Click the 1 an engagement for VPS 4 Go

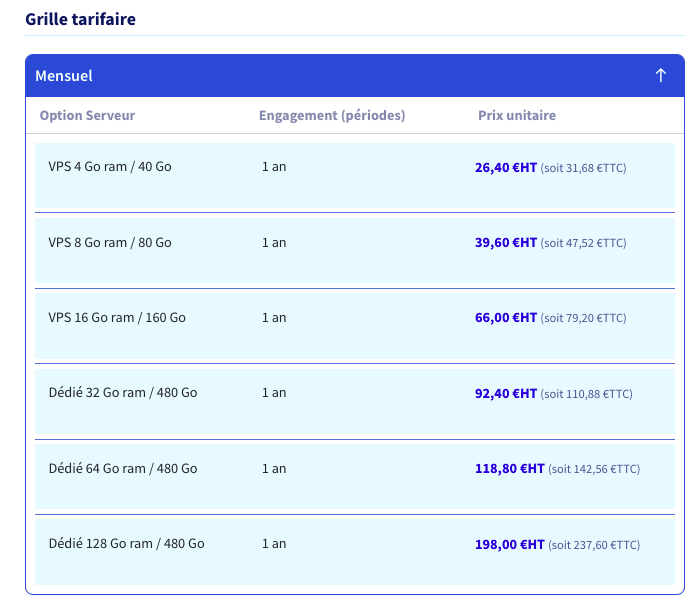point(274,167)
